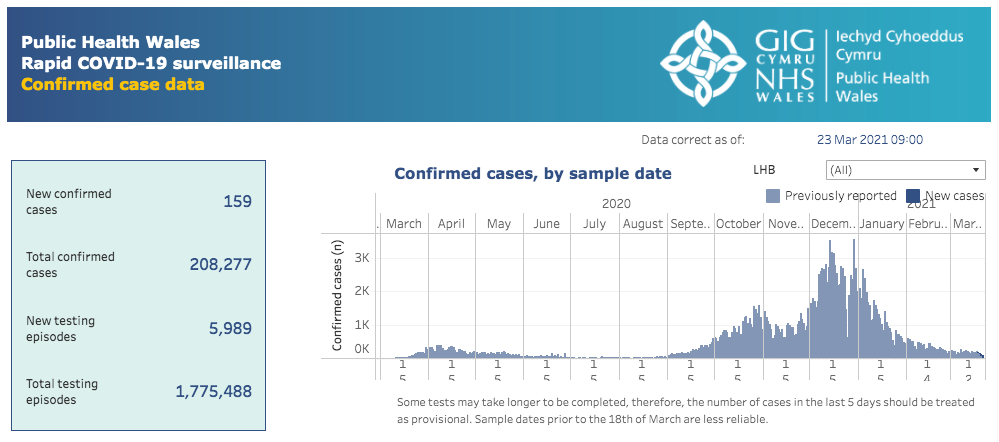Click the December month header
The image size is (999, 442).
pyautogui.click(x=834, y=224)
